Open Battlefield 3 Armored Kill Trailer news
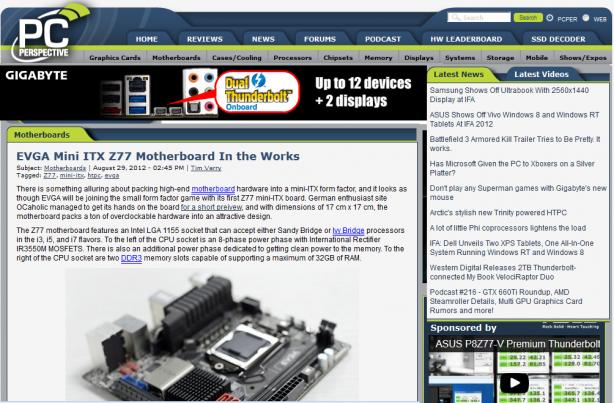The image size is (614, 403). pos(515,144)
